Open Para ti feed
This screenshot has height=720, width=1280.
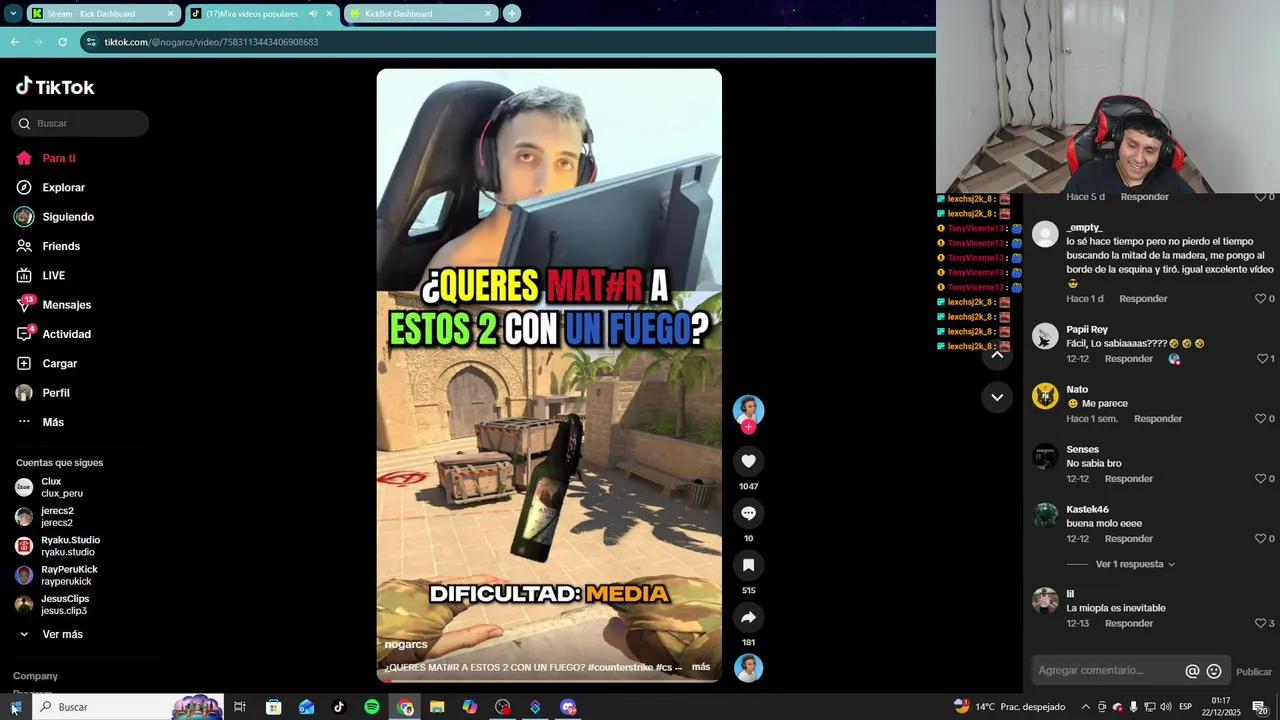pyautogui.click(x=46, y=158)
